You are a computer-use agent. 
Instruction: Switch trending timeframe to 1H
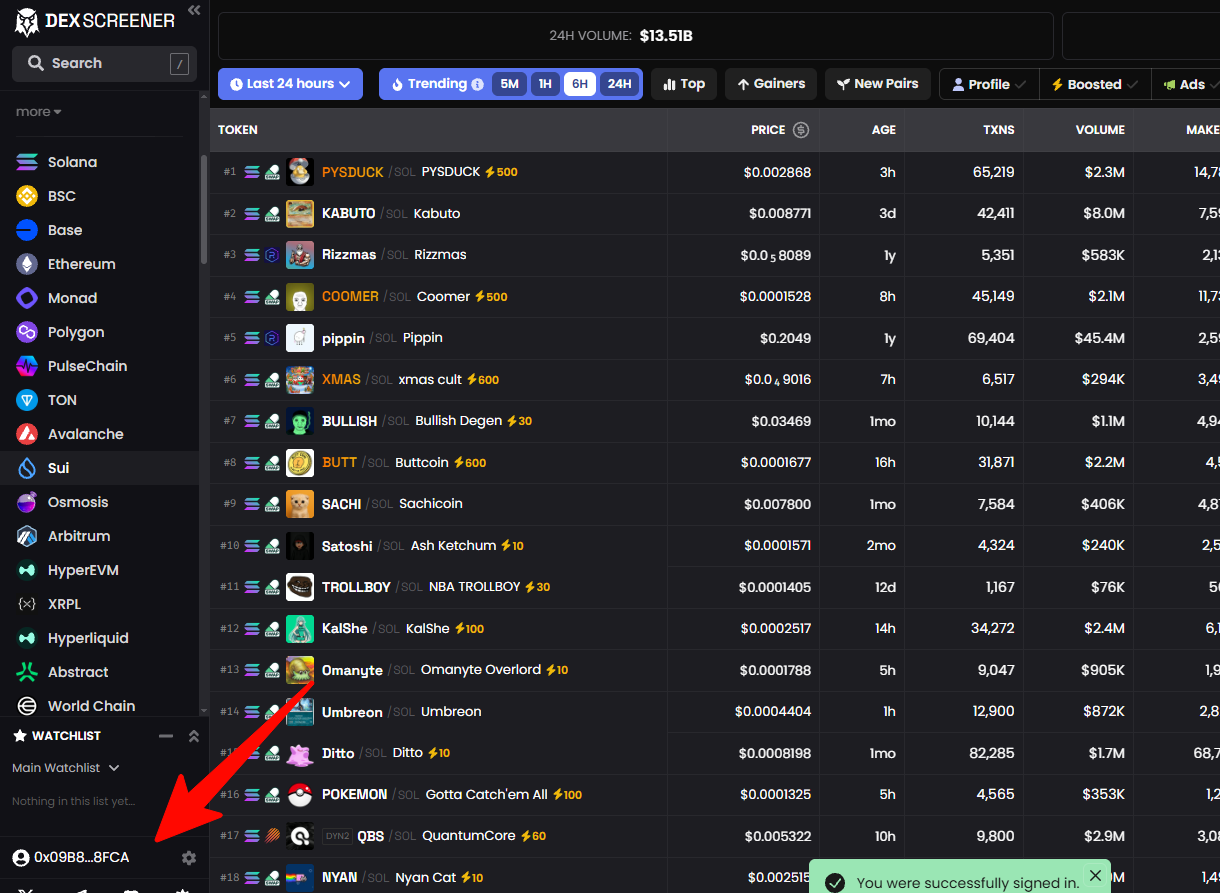(545, 84)
